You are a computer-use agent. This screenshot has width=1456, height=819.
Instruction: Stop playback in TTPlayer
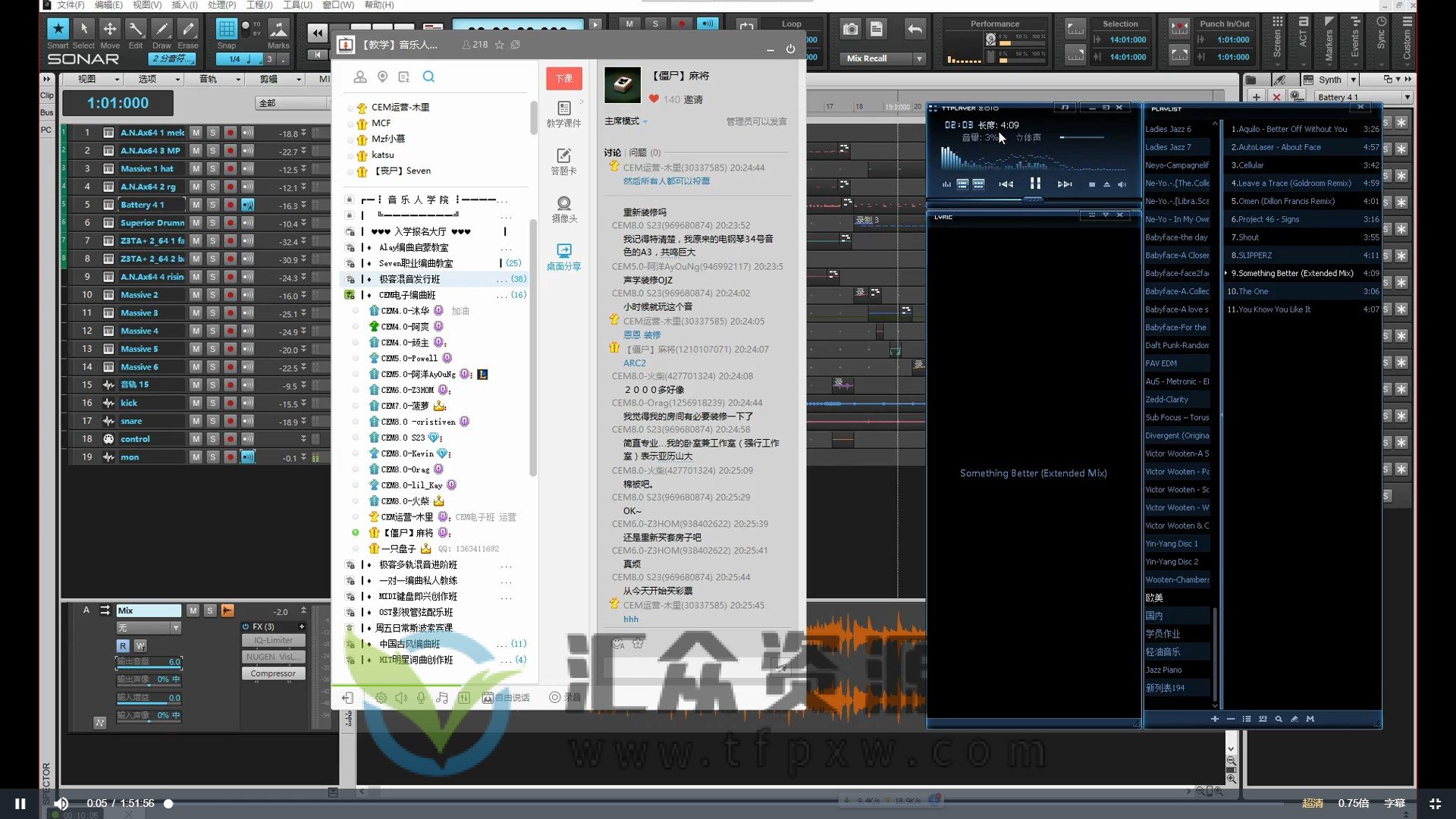[x=1091, y=184]
